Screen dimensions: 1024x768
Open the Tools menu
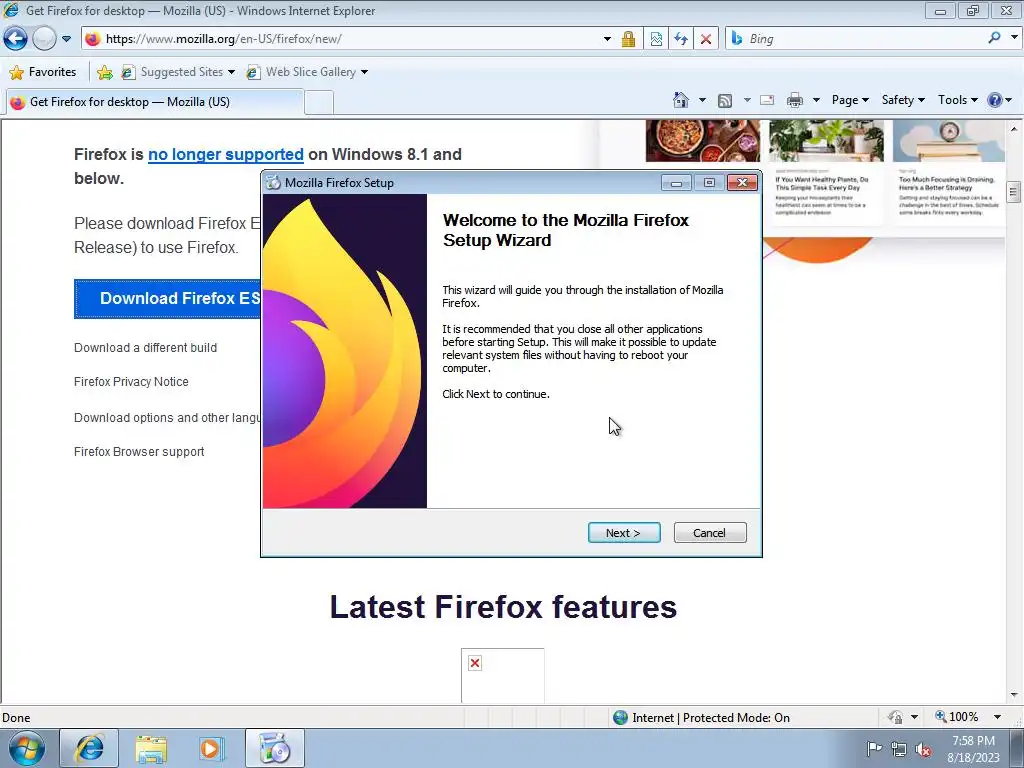click(957, 100)
